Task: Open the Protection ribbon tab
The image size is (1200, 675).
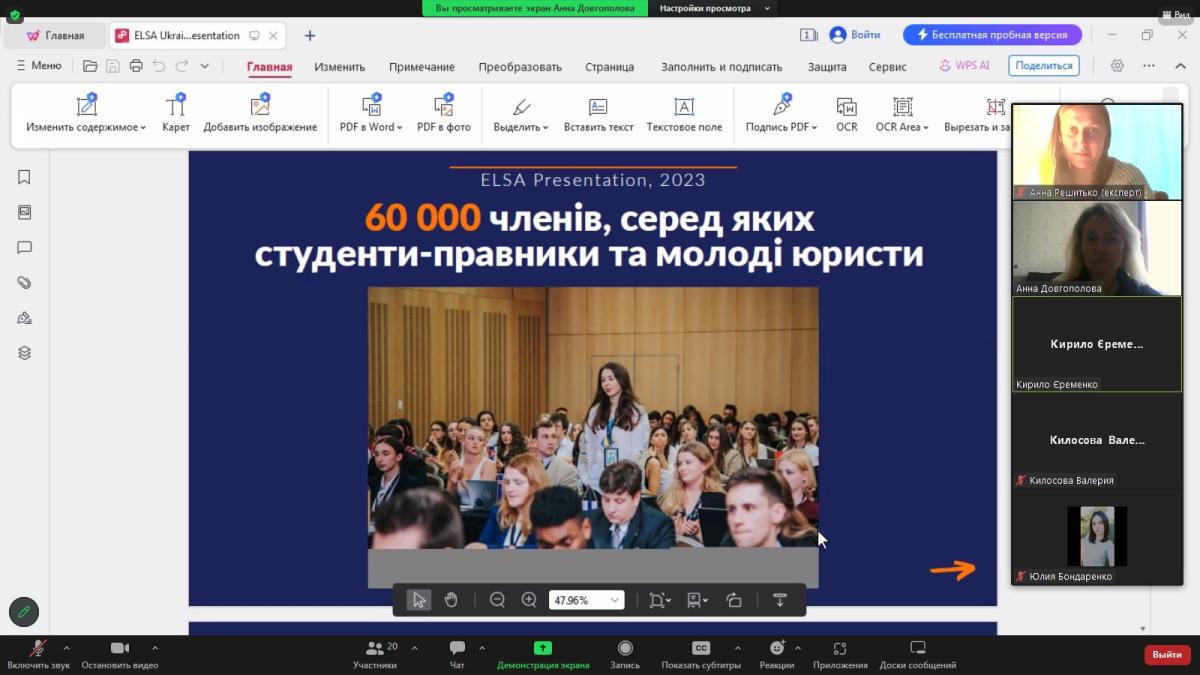Action: (x=827, y=67)
